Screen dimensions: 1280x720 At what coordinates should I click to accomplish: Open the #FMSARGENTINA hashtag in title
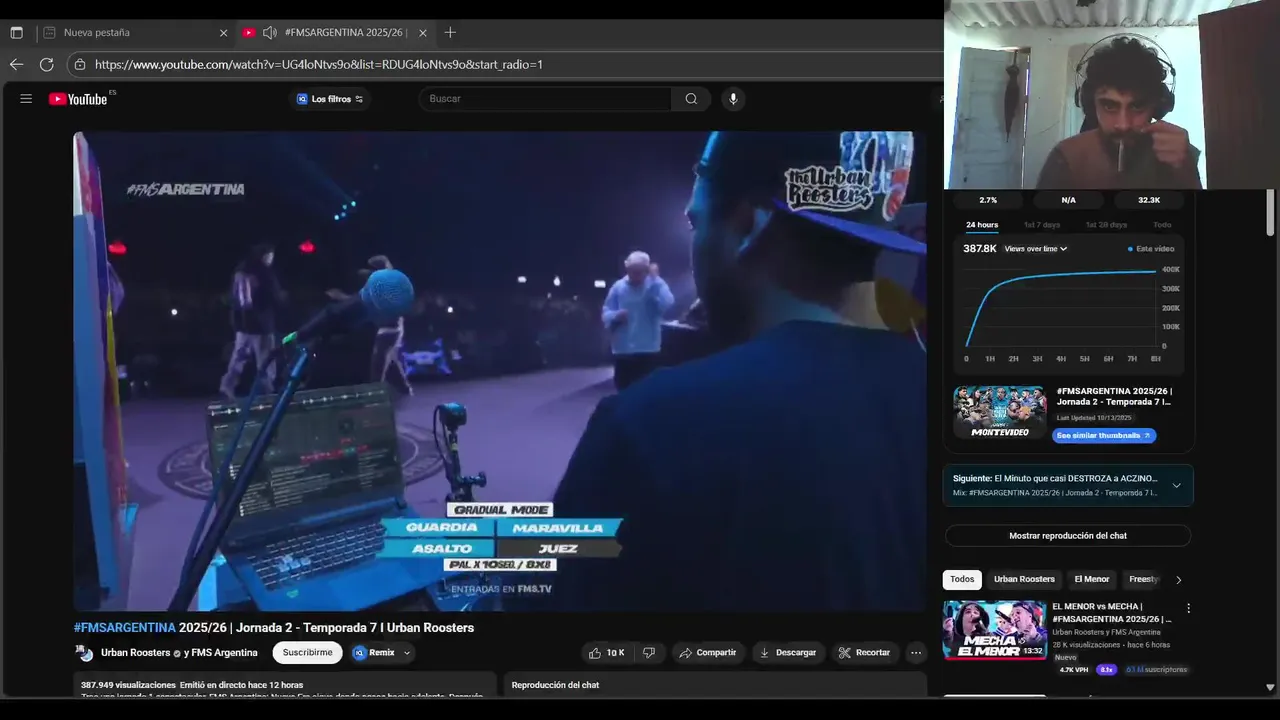pos(125,628)
